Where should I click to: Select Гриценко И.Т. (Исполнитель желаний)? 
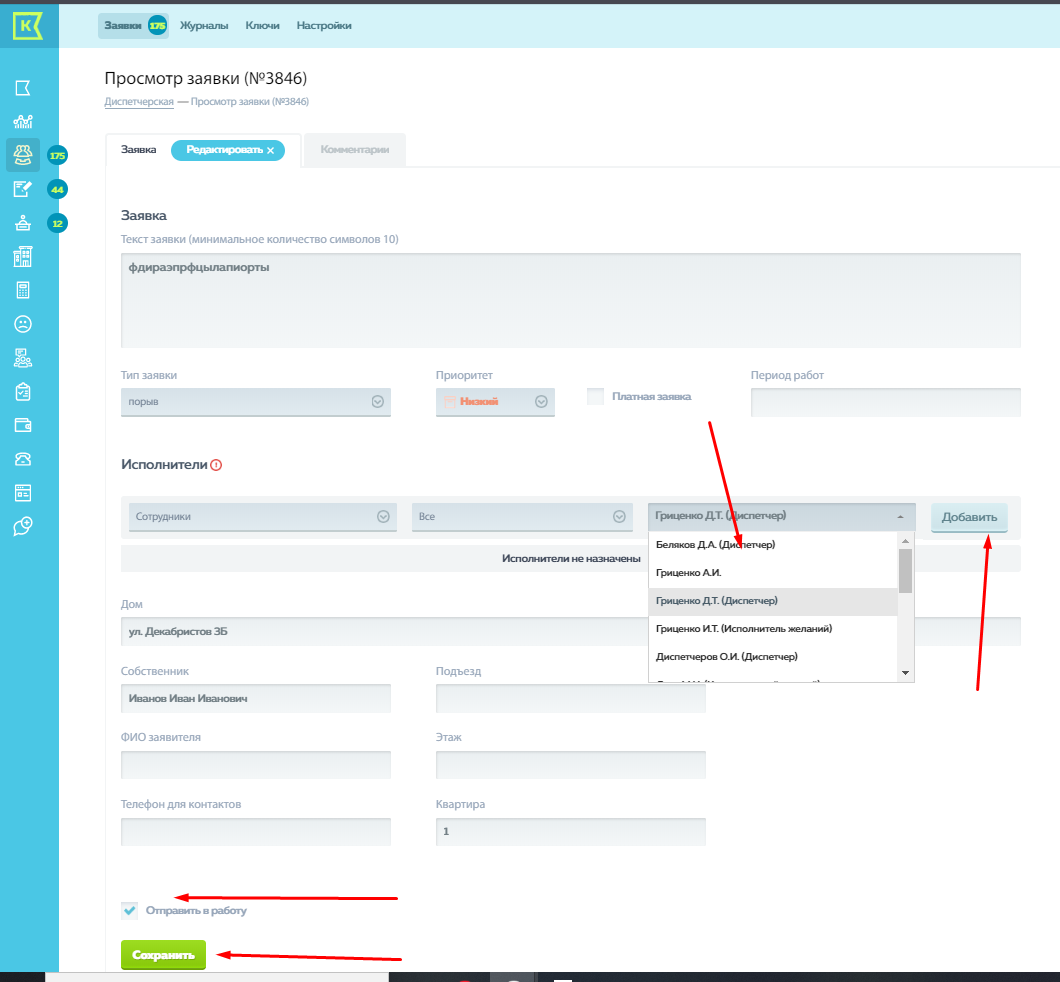(773, 629)
